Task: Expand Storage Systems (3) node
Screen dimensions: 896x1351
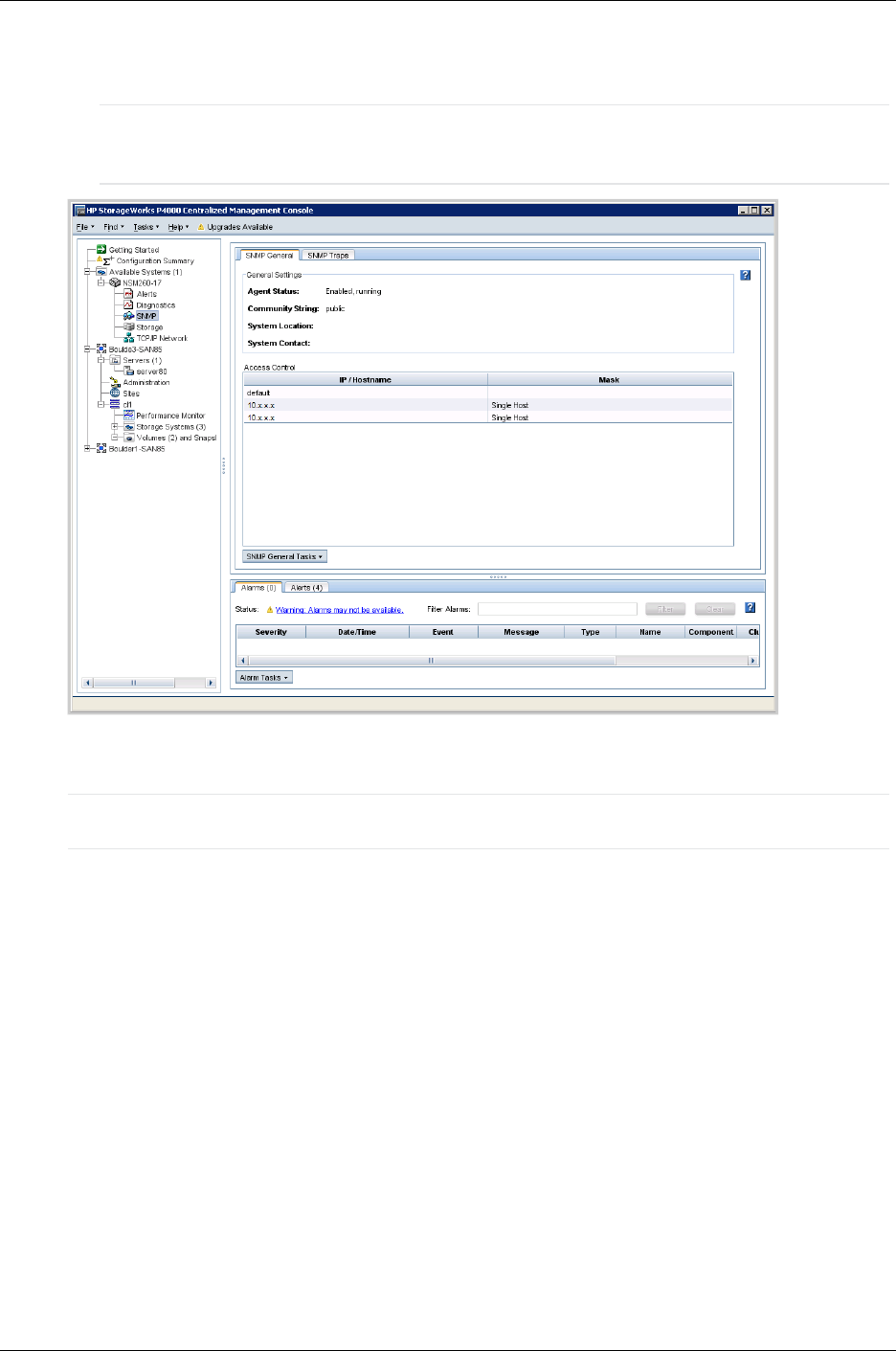Action: (x=115, y=427)
